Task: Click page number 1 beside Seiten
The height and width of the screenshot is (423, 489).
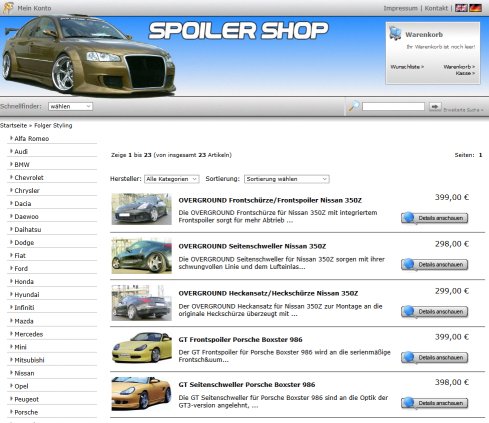Action: click(480, 155)
